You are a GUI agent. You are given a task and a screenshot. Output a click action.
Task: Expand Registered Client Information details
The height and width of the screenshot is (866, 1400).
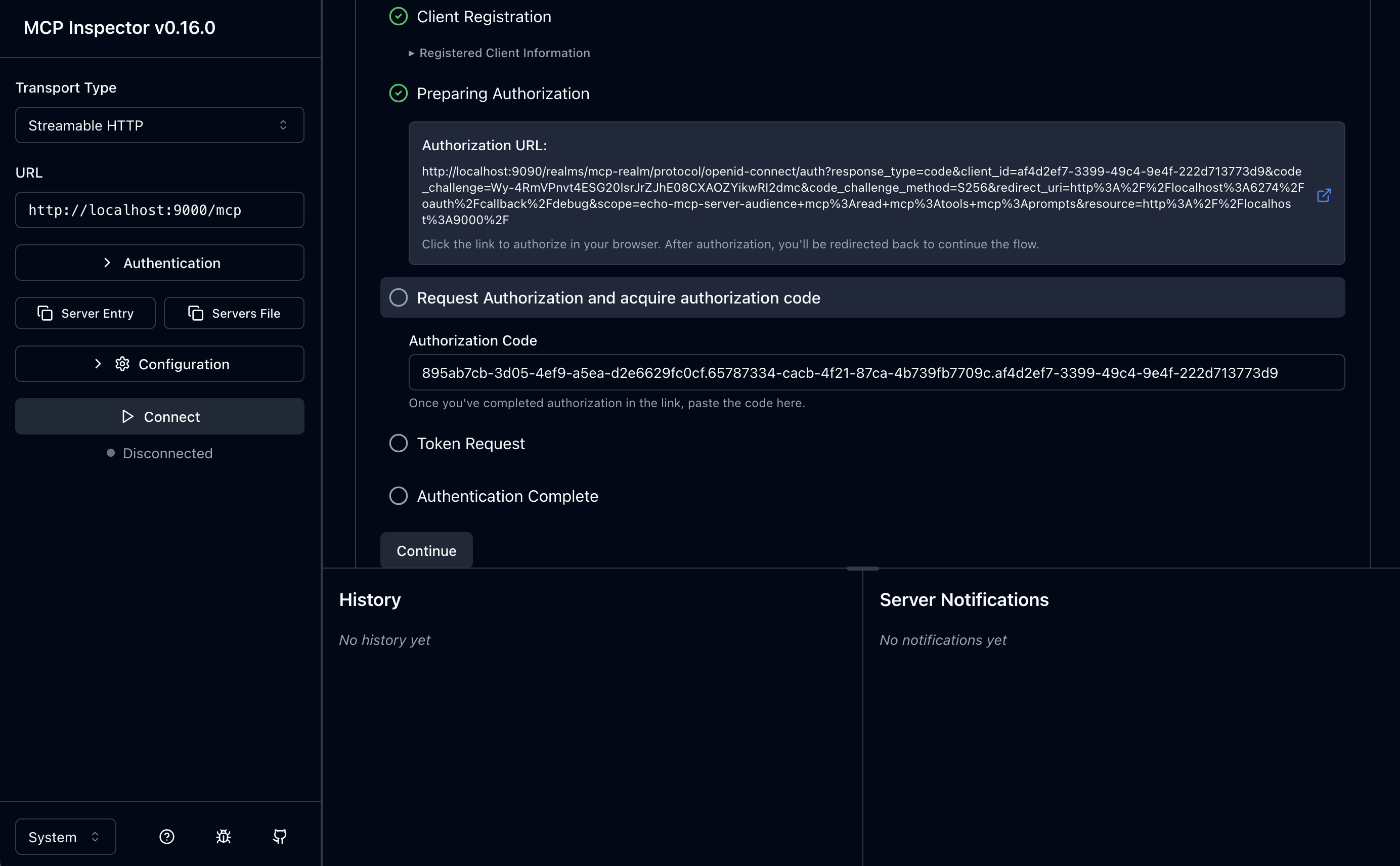499,53
